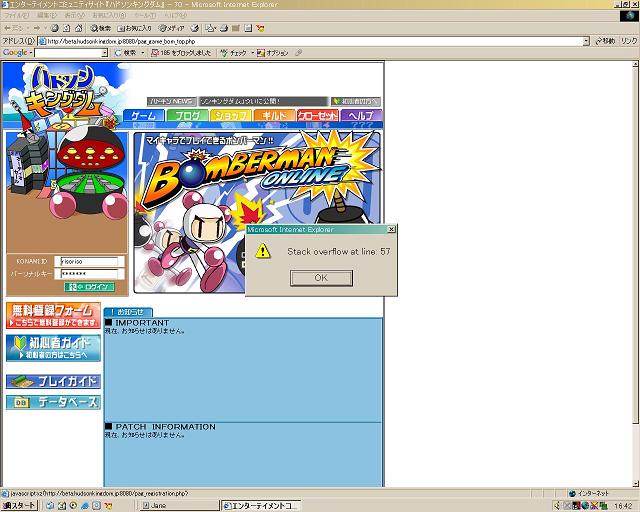Select the お知らせ notices tab
Viewport: 640px width, 512px height.
(128, 312)
